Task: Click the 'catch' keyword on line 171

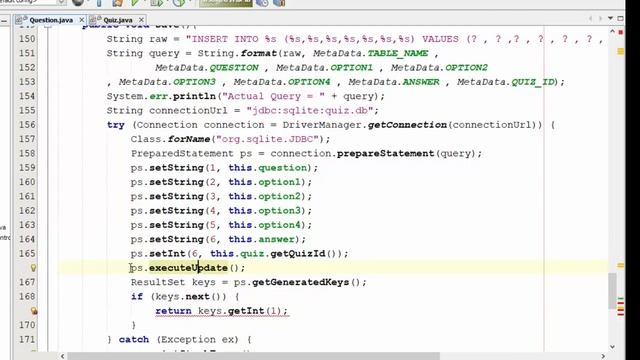Action: point(134,339)
